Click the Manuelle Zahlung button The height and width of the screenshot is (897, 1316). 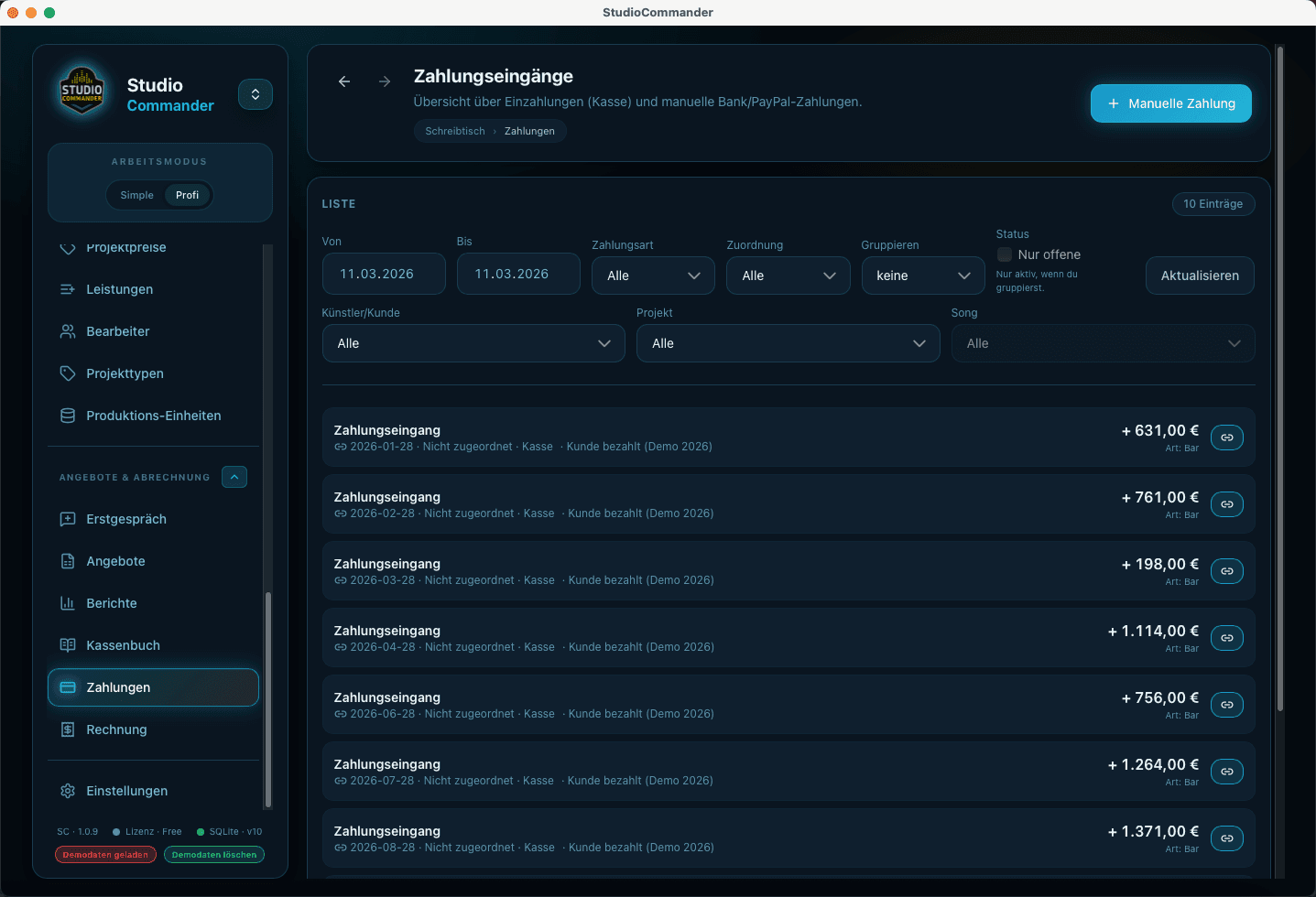[x=1170, y=103]
